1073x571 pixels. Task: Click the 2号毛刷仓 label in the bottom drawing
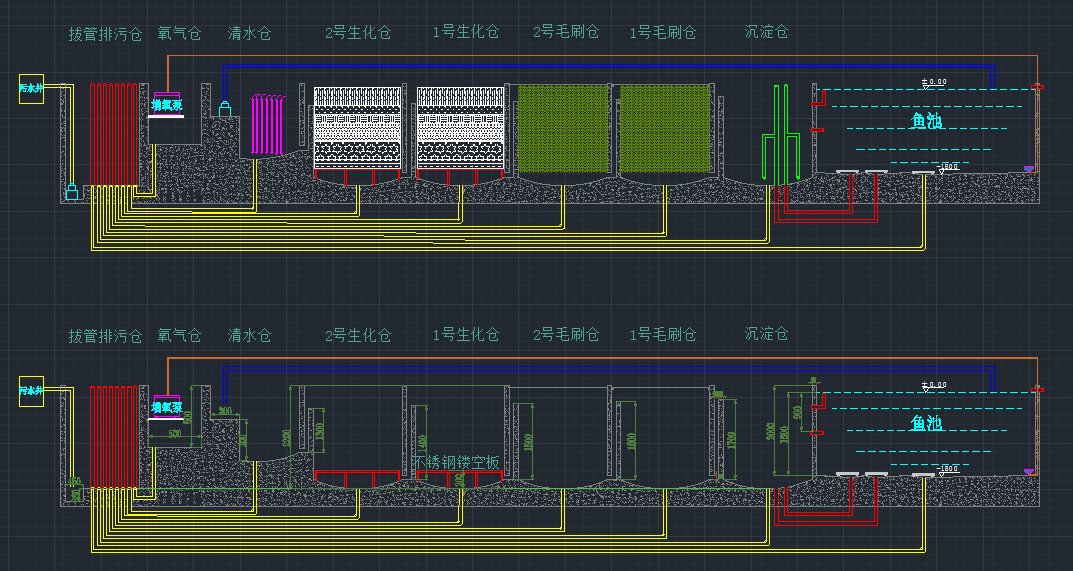[566, 334]
